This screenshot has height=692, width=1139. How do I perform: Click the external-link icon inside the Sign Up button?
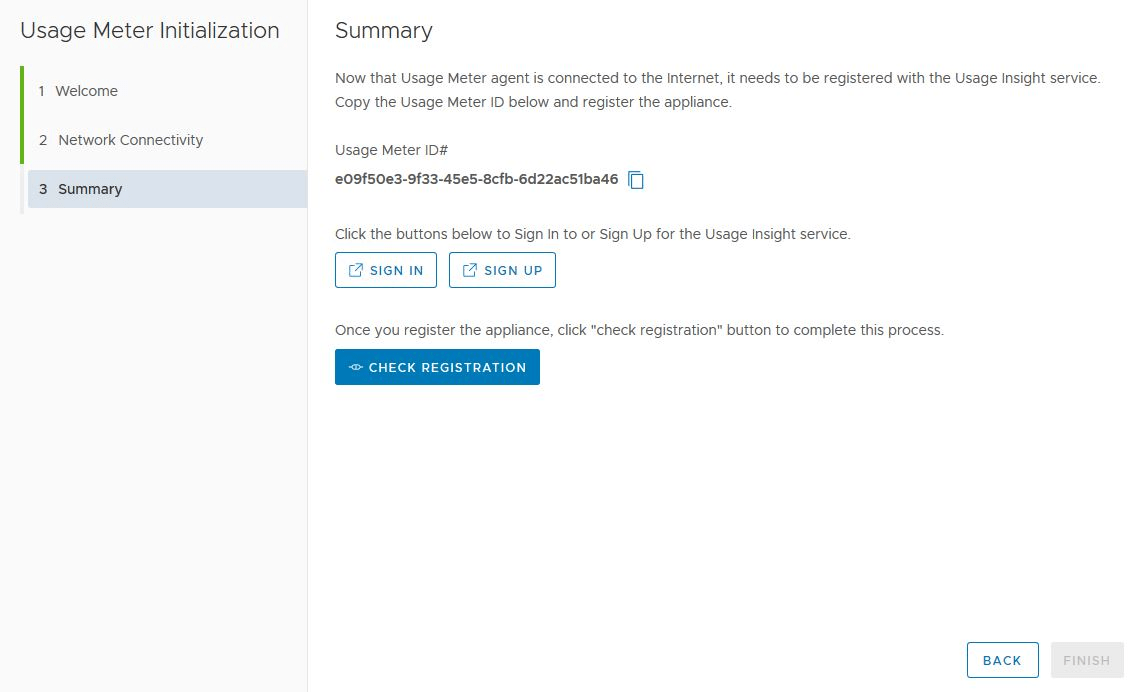tap(470, 270)
